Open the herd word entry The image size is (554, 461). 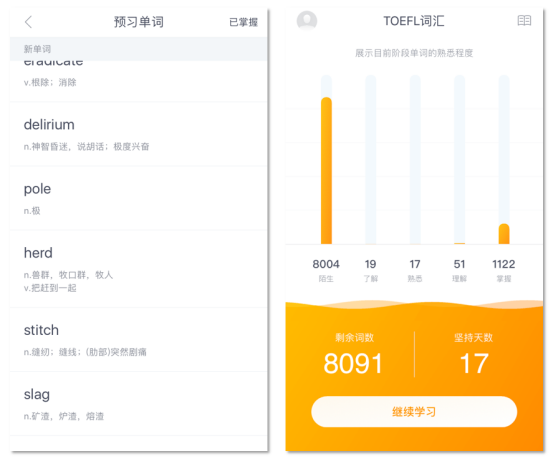point(138,269)
